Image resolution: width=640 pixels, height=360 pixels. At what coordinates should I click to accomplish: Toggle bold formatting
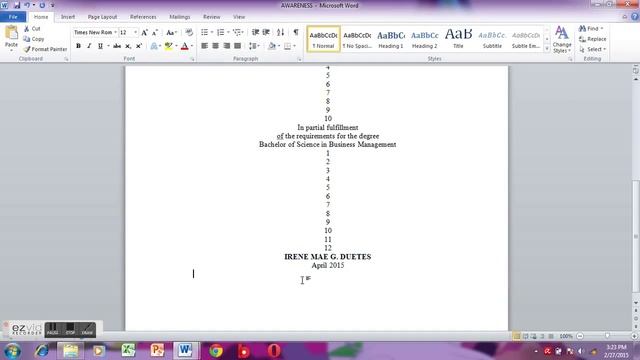(x=78, y=46)
